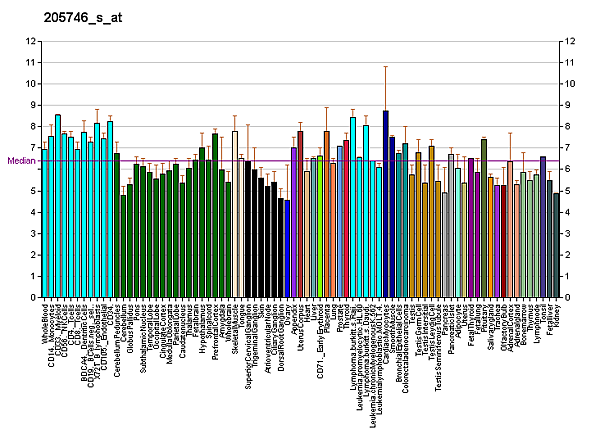
Task: Click the left y-axis value 0
Action: [x=35, y=298]
